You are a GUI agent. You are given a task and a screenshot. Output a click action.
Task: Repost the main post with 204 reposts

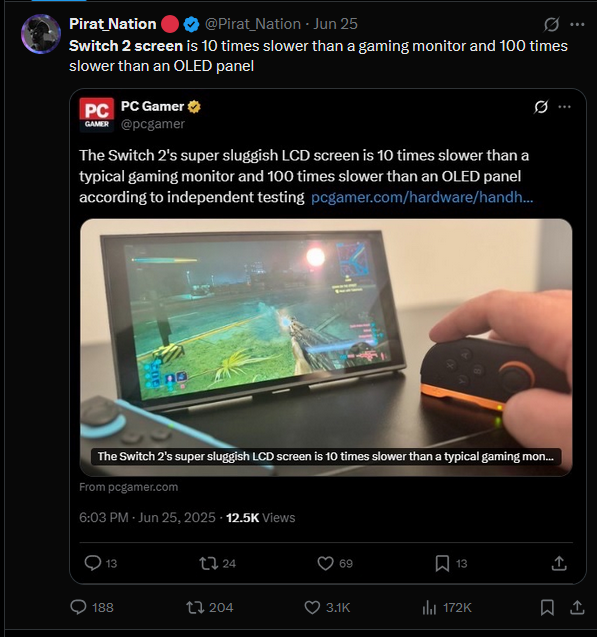pyautogui.click(x=210, y=607)
